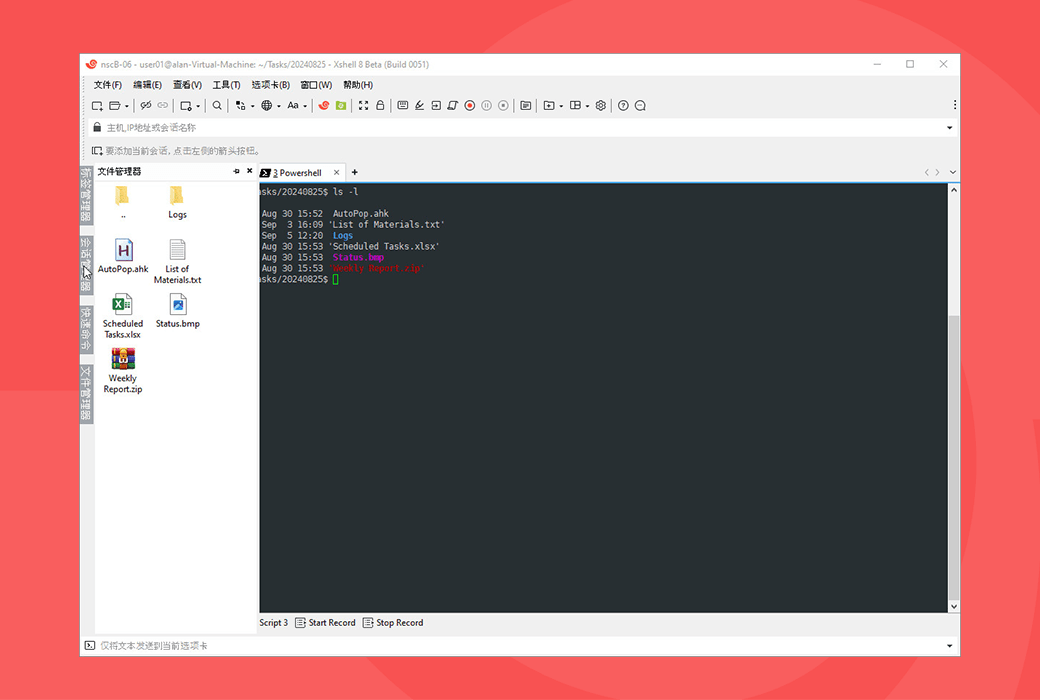Viewport: 1040px width, 700px height.
Task: Pin the file manager panel
Action: click(236, 171)
